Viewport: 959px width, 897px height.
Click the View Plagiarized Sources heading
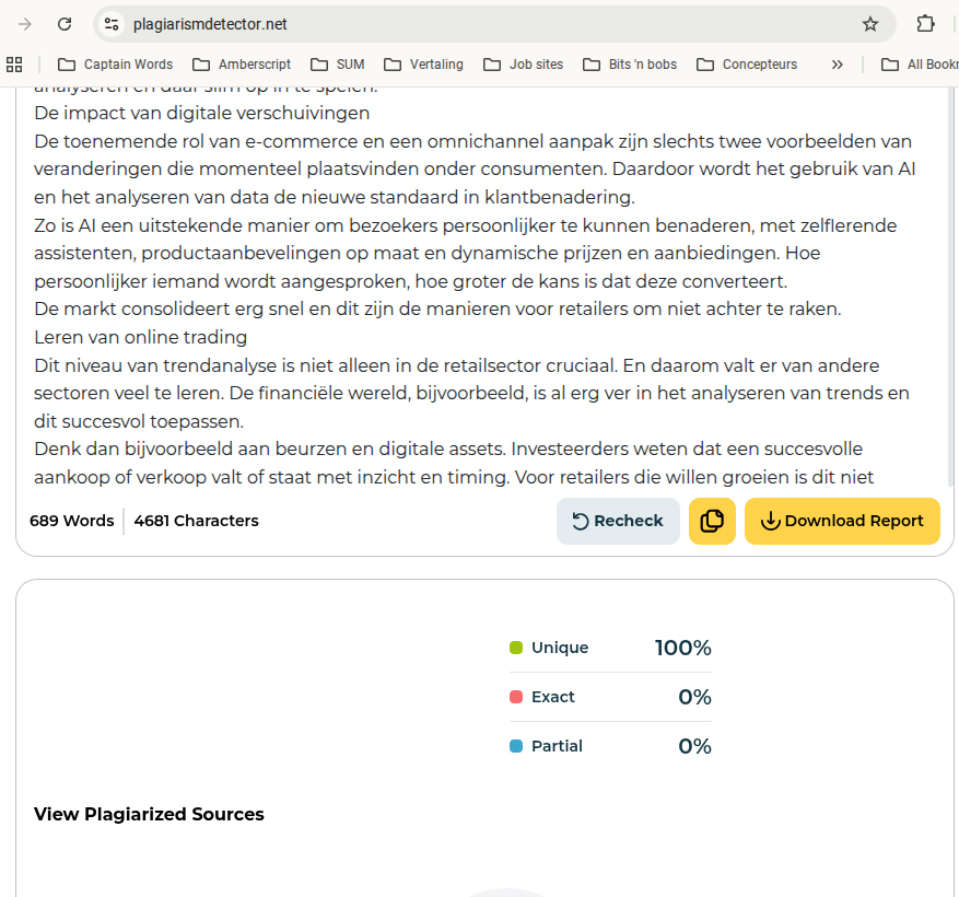point(149,814)
